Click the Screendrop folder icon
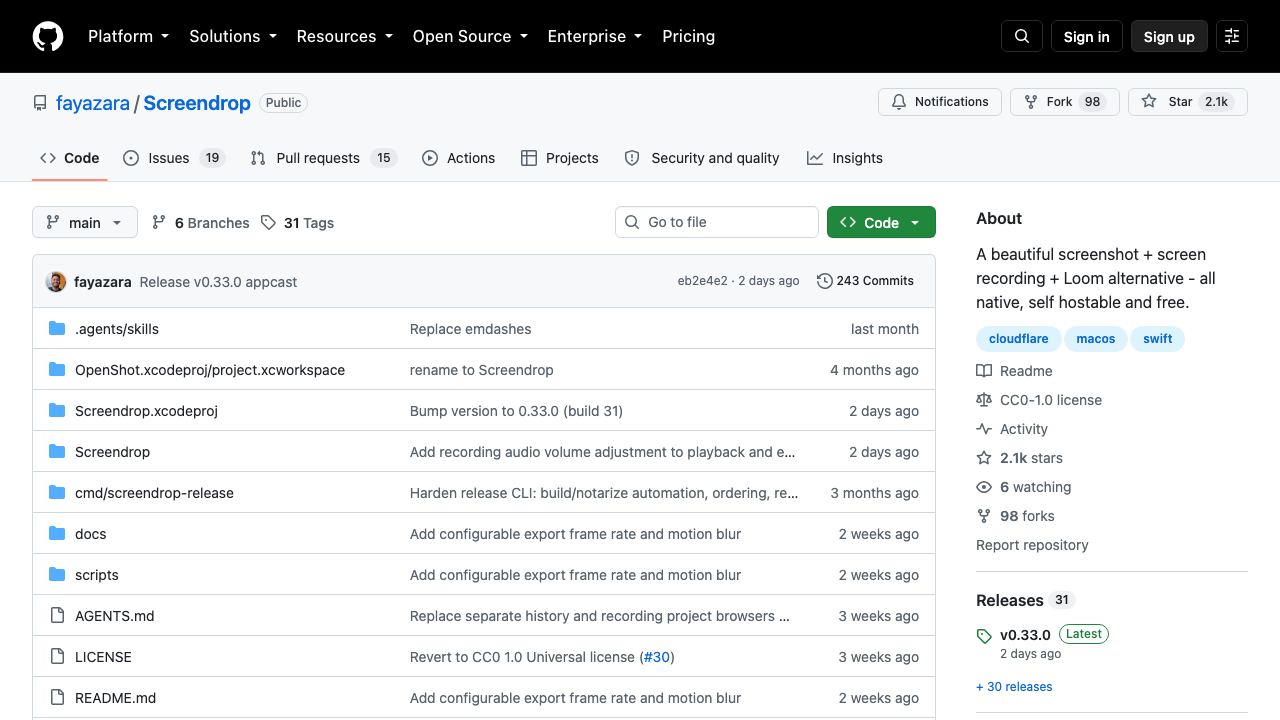The height and width of the screenshot is (720, 1280). point(57,452)
